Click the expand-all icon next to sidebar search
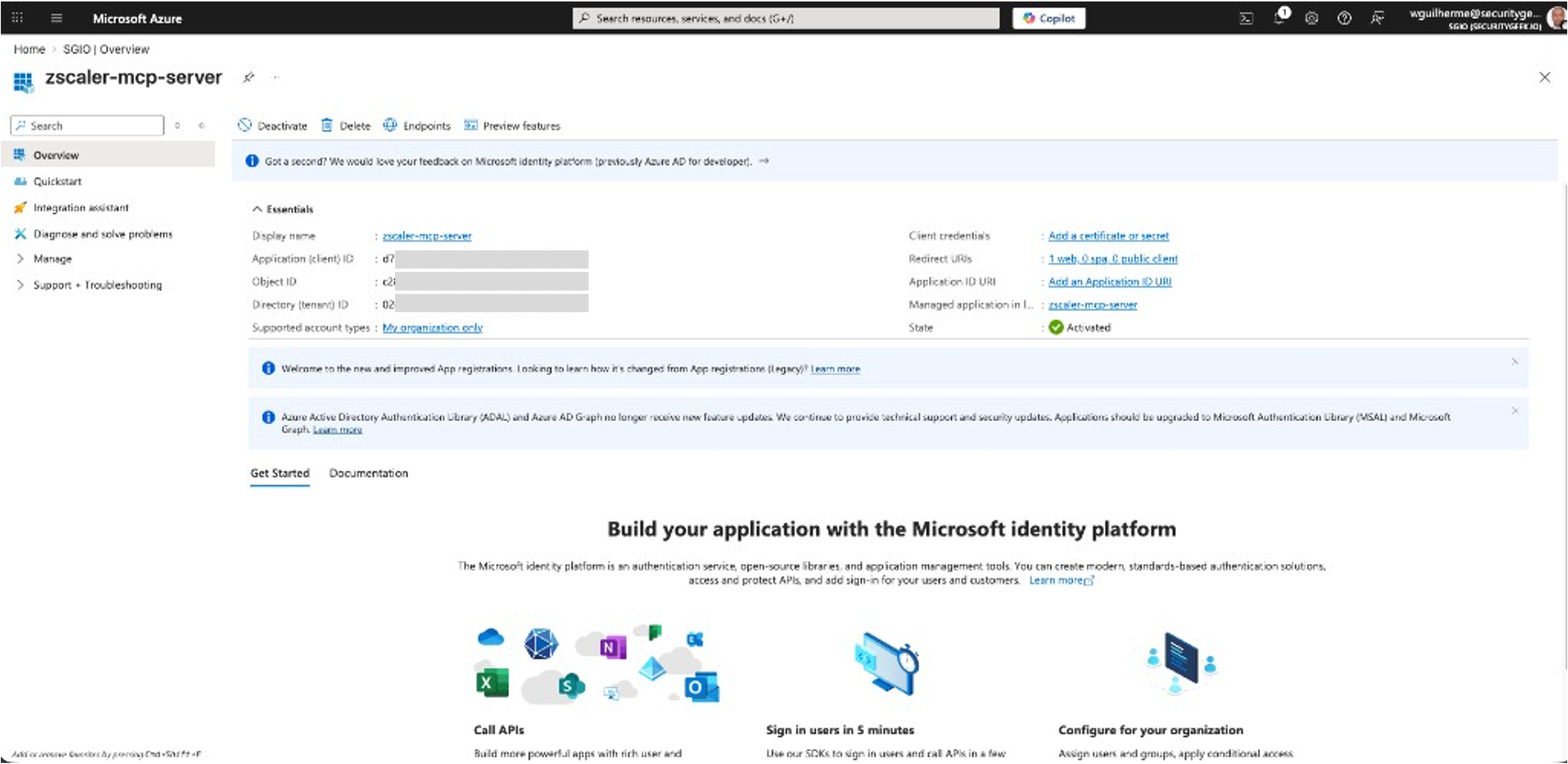 pyautogui.click(x=177, y=125)
